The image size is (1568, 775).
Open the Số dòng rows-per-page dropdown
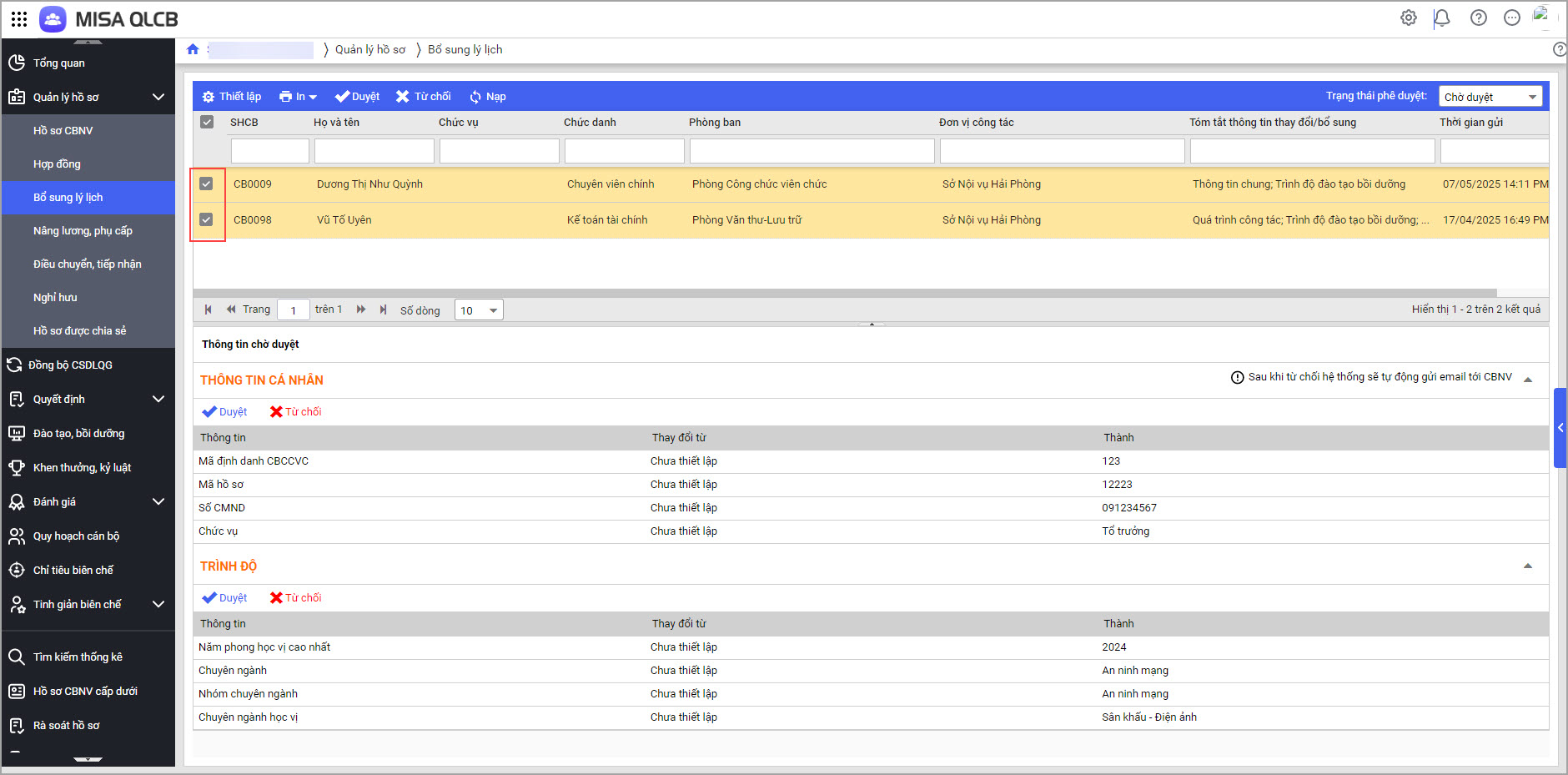click(479, 310)
